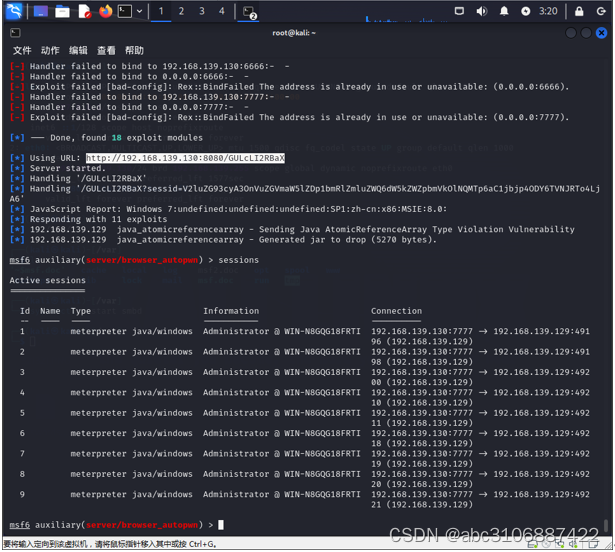Switch to workspace 1
The image size is (615, 552).
(161, 11)
